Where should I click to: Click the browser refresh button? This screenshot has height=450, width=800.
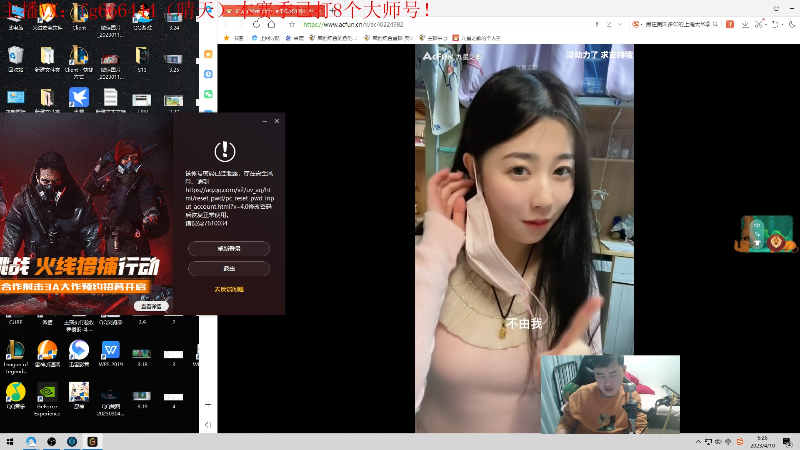[256, 24]
